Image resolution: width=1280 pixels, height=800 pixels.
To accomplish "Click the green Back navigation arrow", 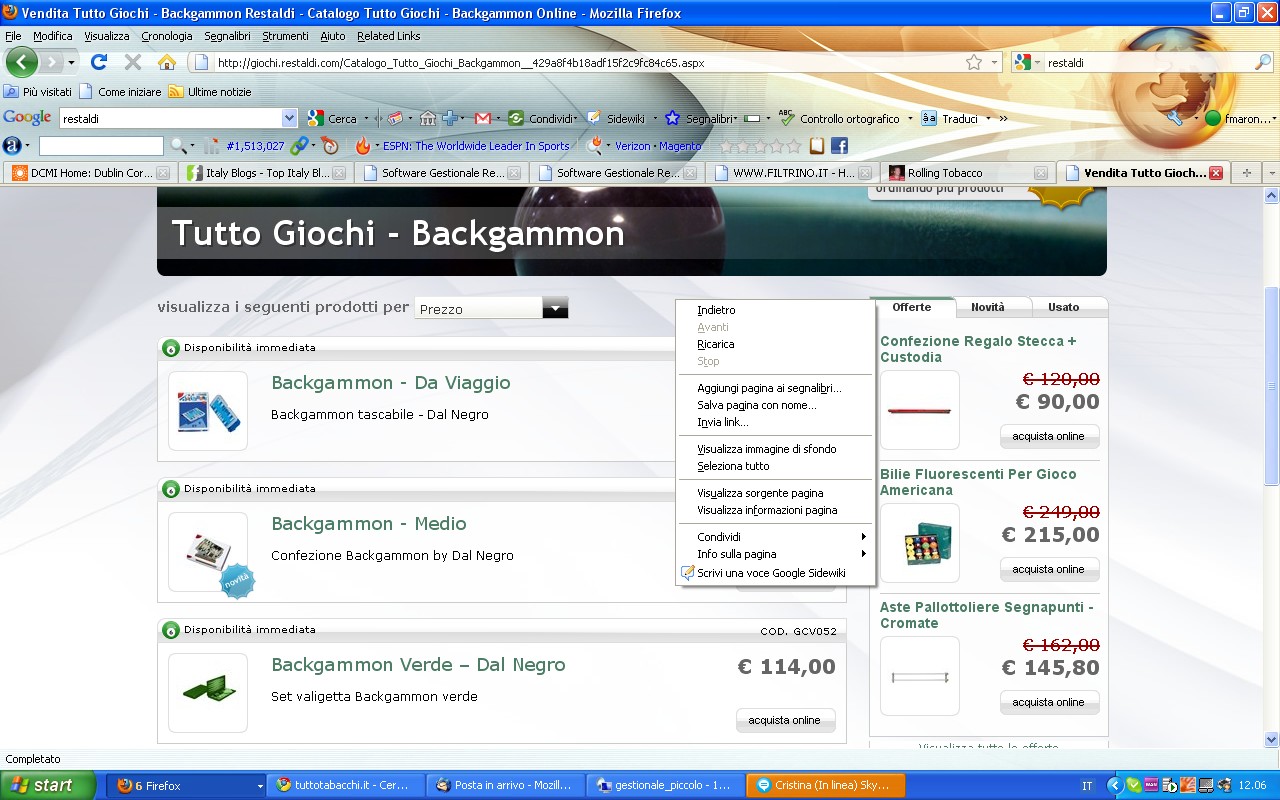I will (22, 62).
